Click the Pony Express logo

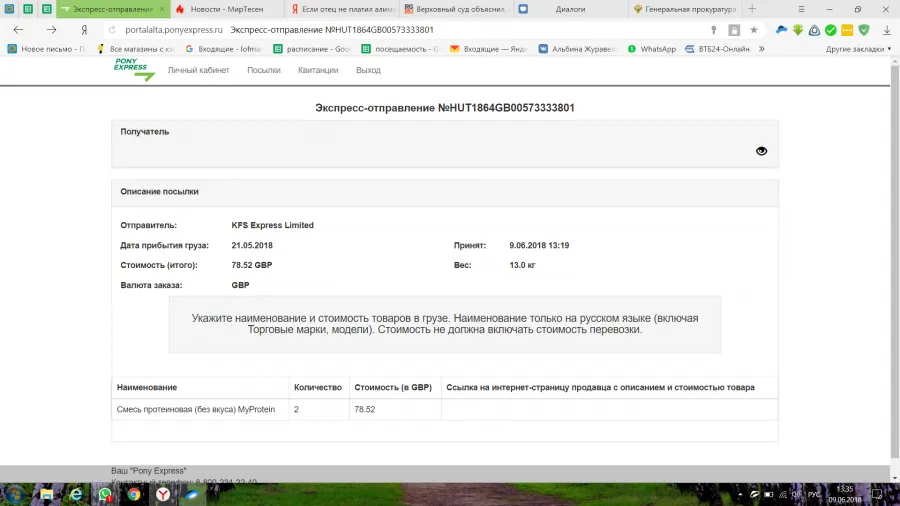(x=134, y=69)
